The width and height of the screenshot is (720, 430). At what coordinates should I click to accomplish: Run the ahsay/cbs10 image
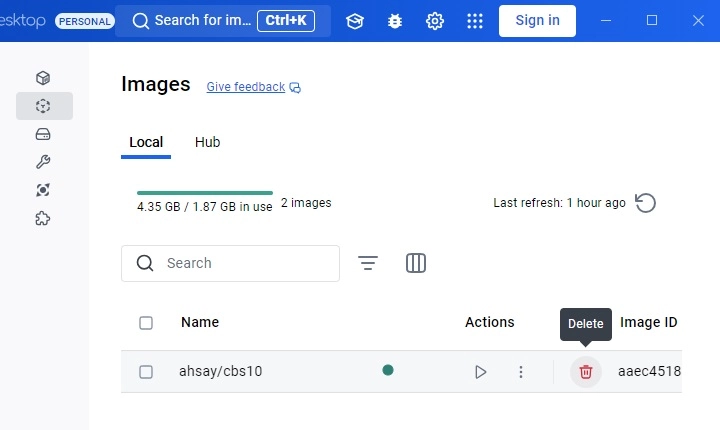(480, 372)
